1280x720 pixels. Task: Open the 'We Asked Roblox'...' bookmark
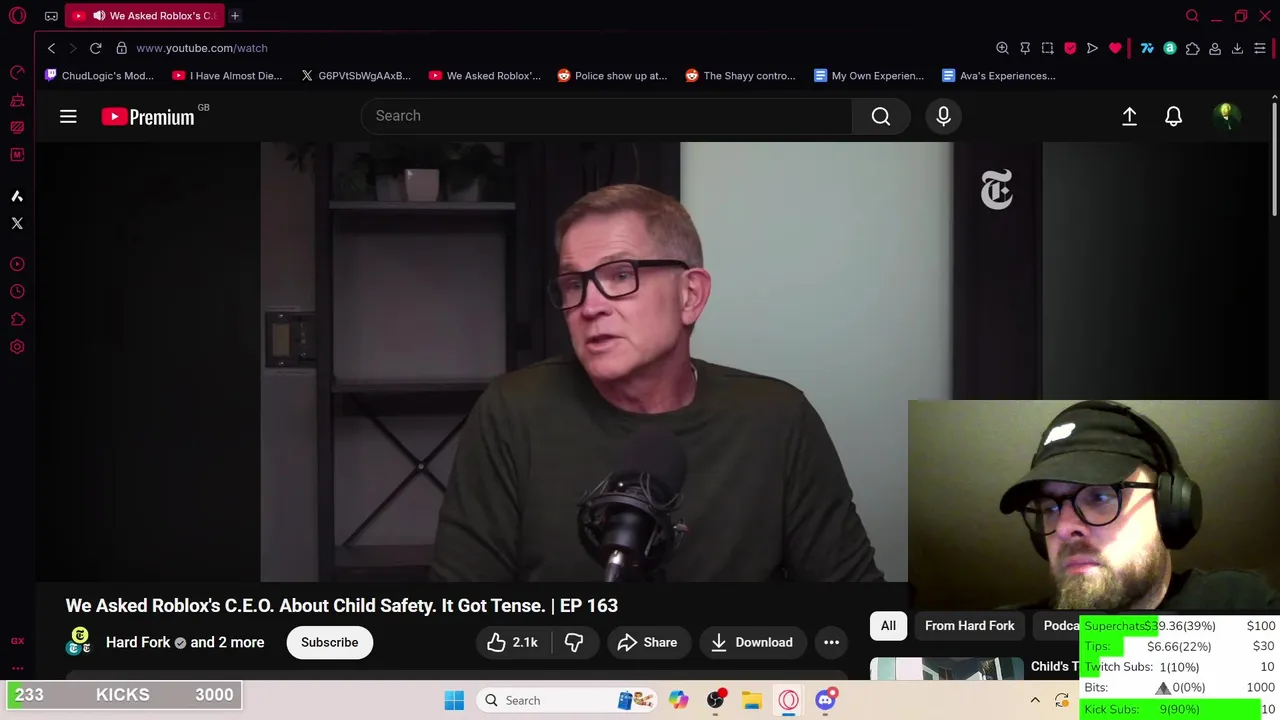point(484,76)
